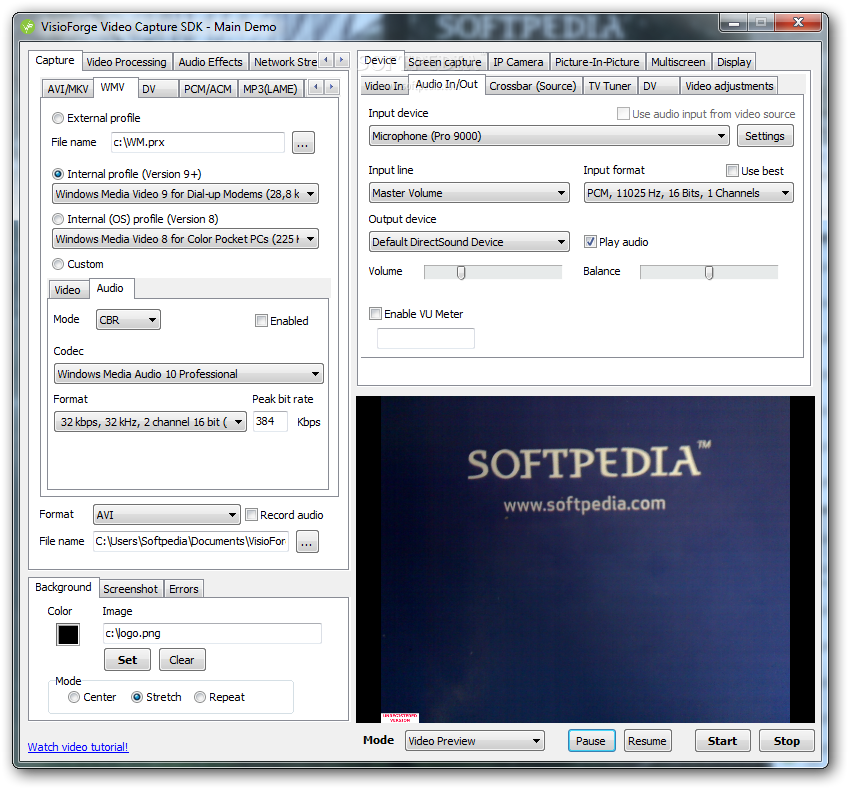Viewport: 849px width, 789px height.
Task: Pause the video preview
Action: pyautogui.click(x=591, y=741)
